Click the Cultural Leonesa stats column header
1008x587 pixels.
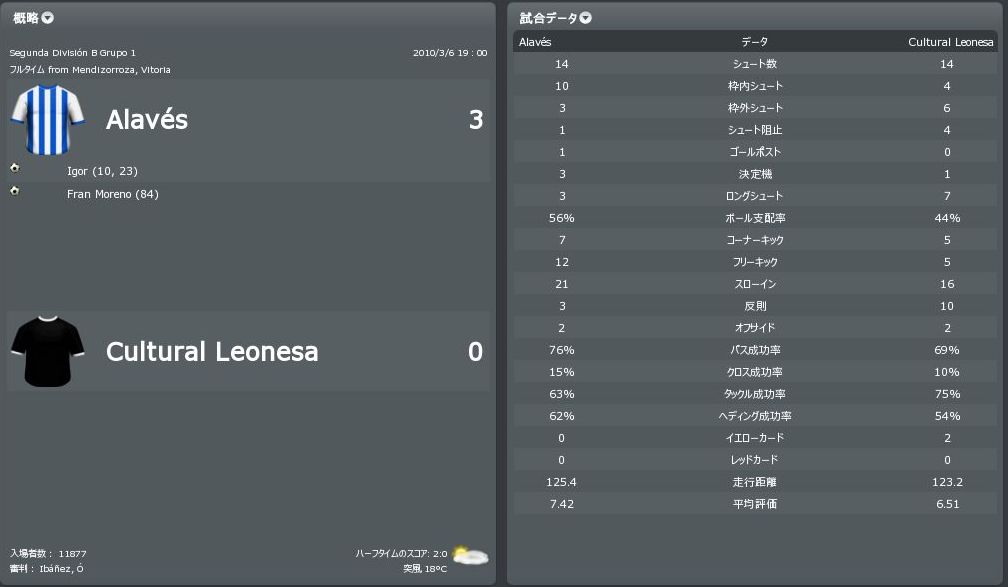[950, 42]
